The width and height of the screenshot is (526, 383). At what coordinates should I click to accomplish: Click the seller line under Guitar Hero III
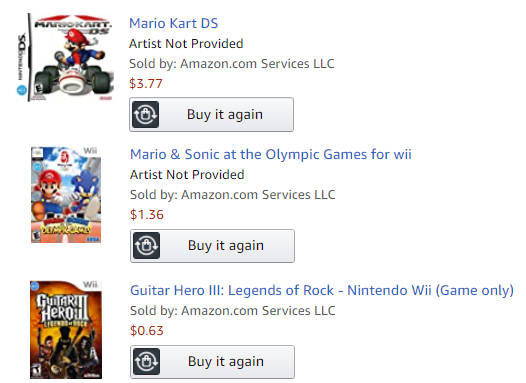pyautogui.click(x=232, y=311)
